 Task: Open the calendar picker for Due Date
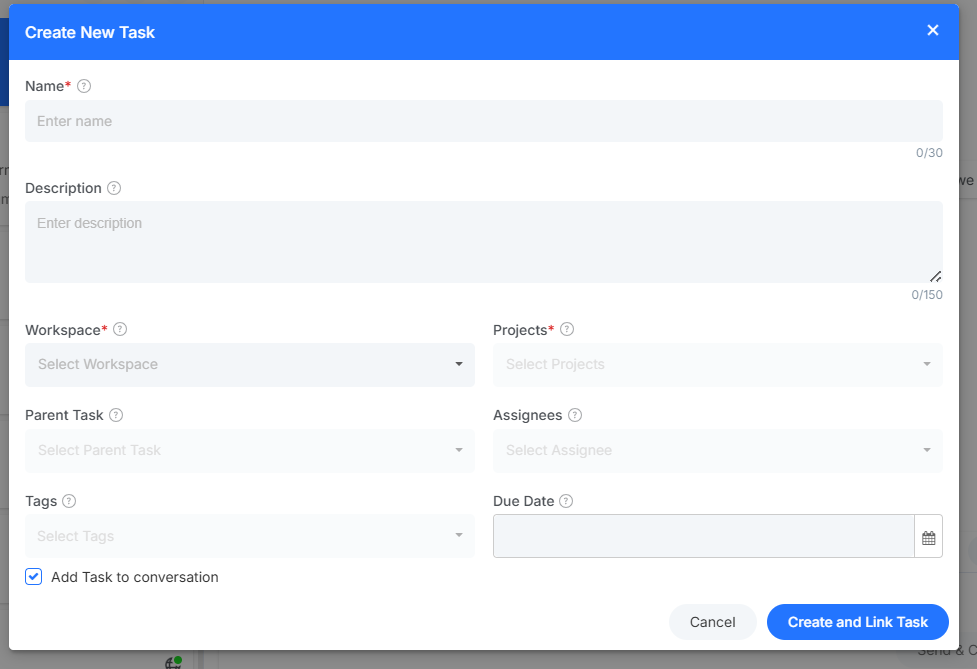point(928,536)
